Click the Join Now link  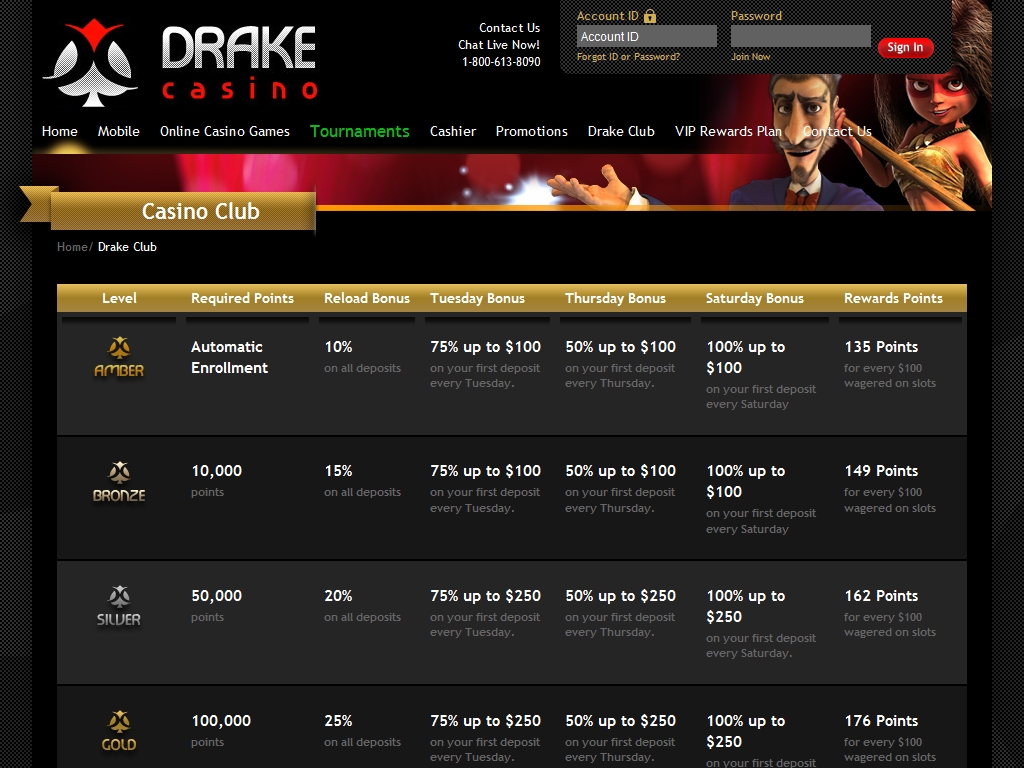point(750,57)
